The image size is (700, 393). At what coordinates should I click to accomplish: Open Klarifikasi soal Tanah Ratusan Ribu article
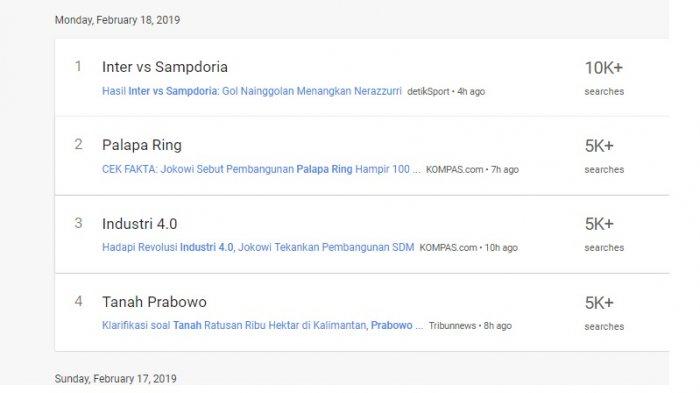click(x=262, y=326)
